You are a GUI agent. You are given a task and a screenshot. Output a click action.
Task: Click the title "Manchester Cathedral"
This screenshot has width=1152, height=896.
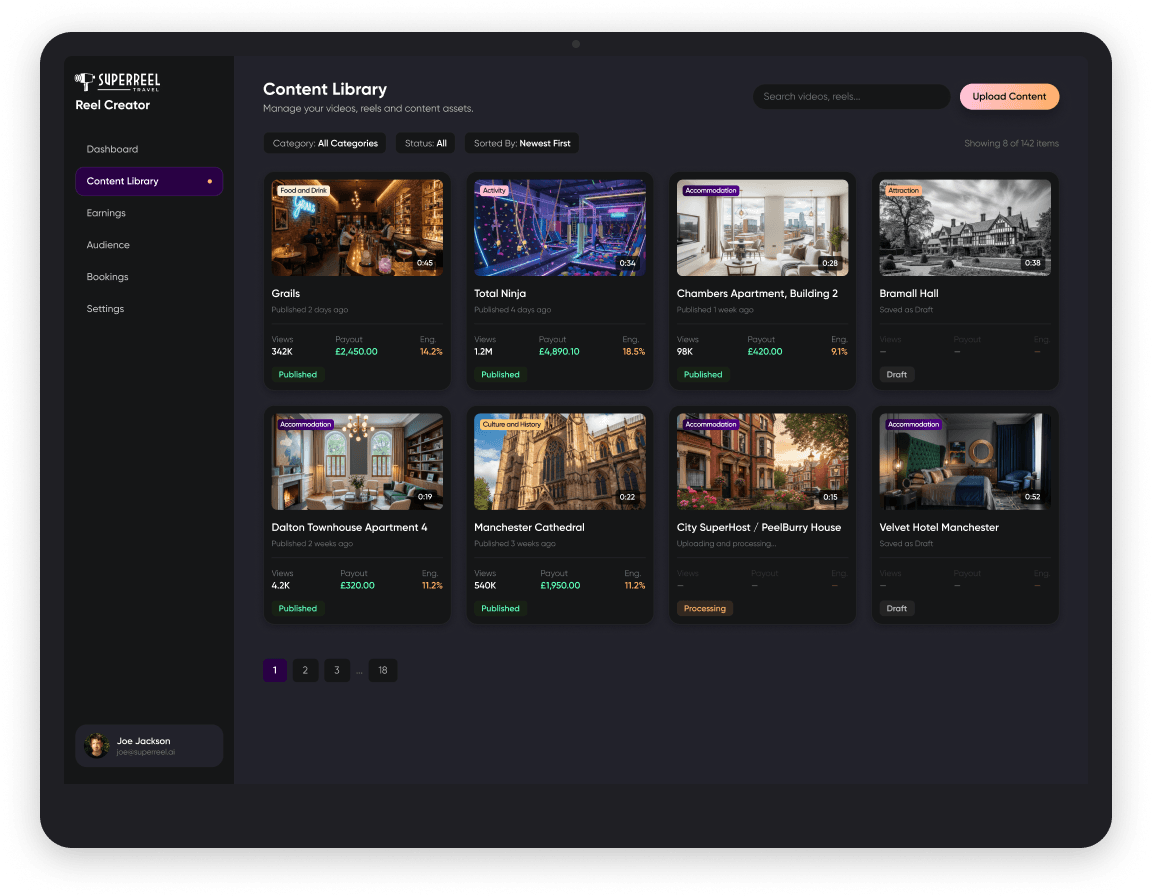coord(529,527)
